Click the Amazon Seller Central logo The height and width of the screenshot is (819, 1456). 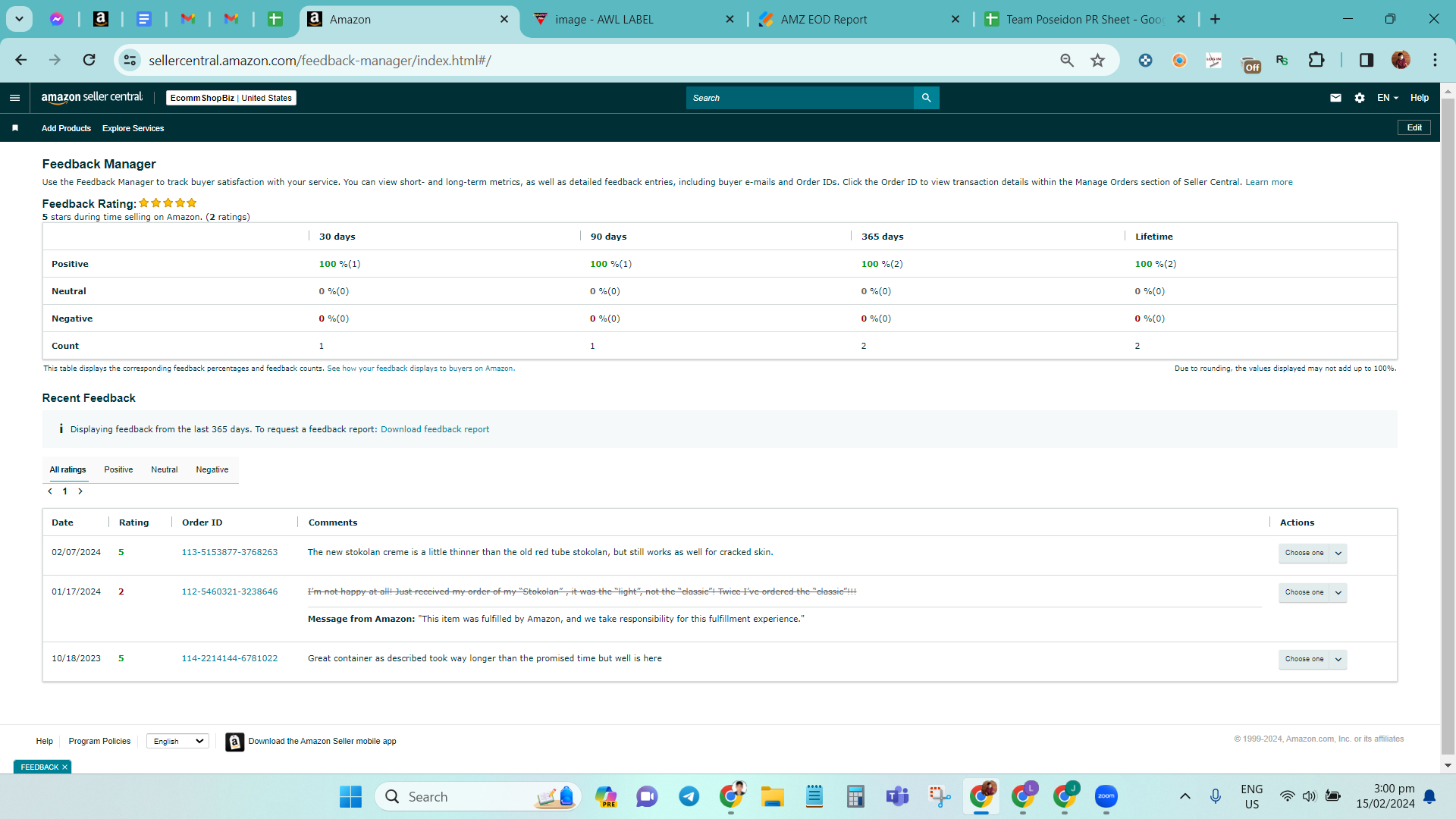click(92, 97)
